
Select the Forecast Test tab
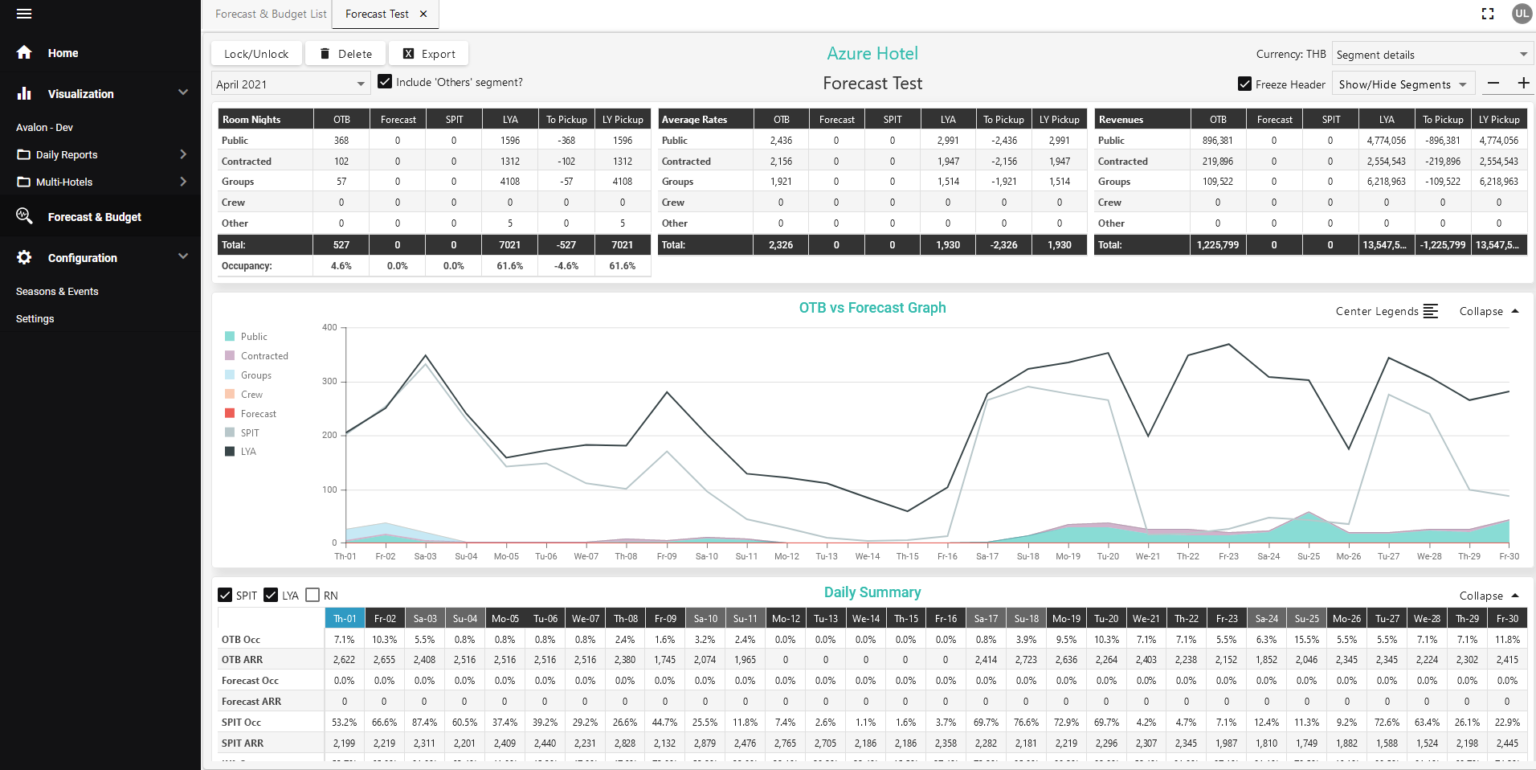pyautogui.click(x=378, y=15)
